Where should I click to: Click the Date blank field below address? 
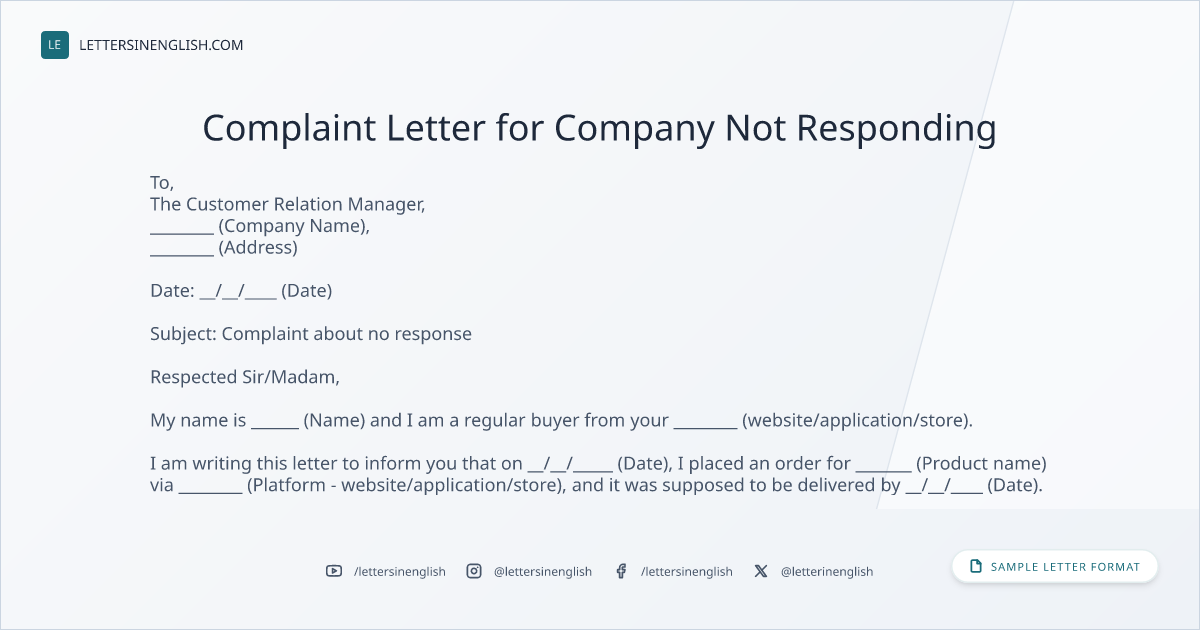[x=238, y=291]
